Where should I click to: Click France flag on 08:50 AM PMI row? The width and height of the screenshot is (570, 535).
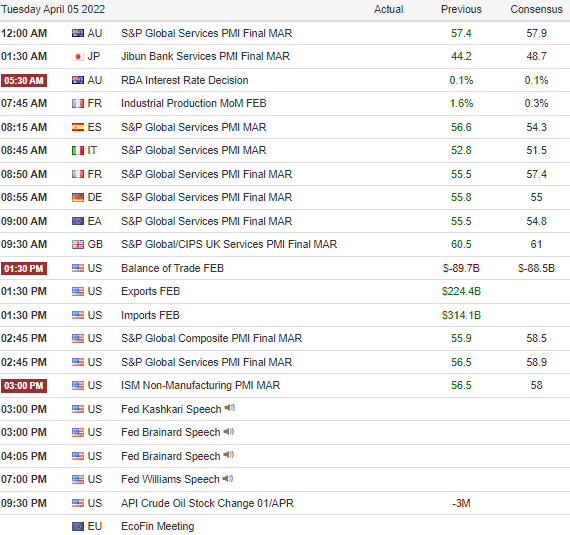click(78, 174)
